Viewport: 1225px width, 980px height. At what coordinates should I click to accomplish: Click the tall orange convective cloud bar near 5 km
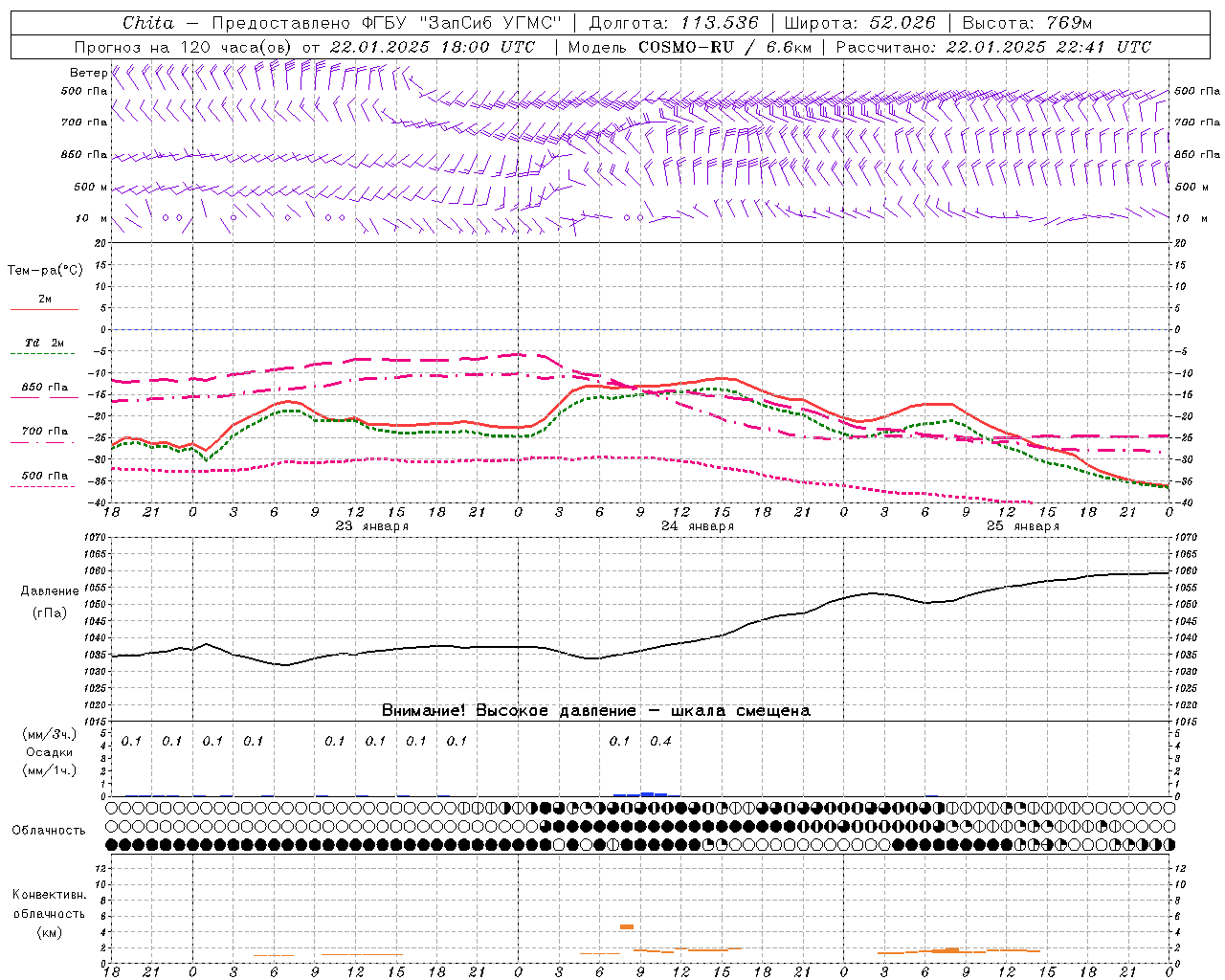tap(627, 926)
